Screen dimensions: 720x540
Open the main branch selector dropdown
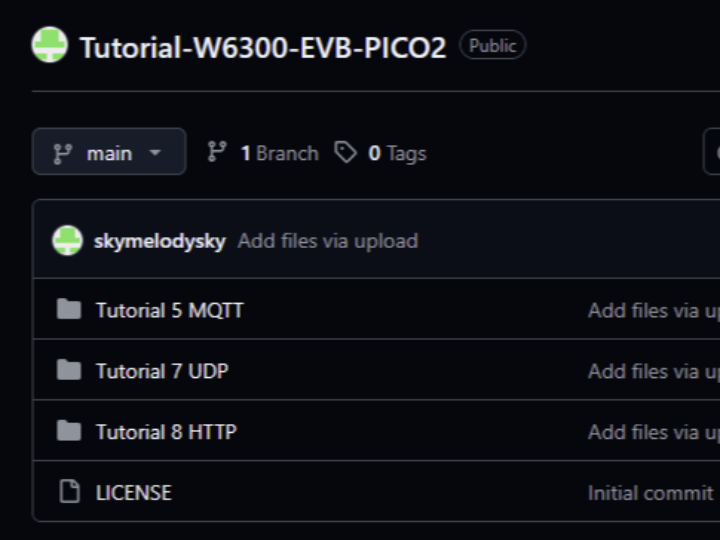pyautogui.click(x=108, y=153)
